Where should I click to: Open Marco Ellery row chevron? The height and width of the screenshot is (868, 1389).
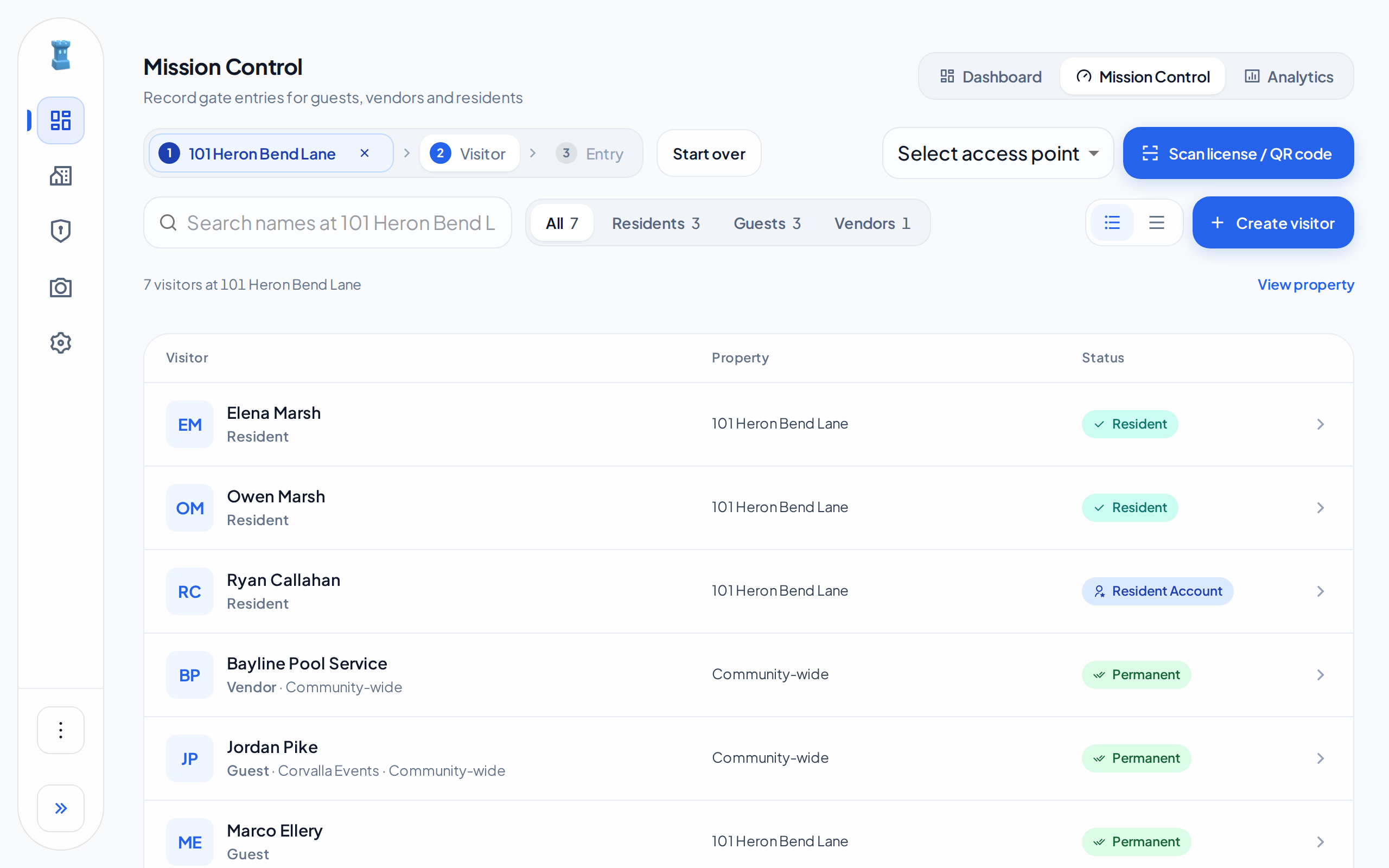[x=1320, y=842]
